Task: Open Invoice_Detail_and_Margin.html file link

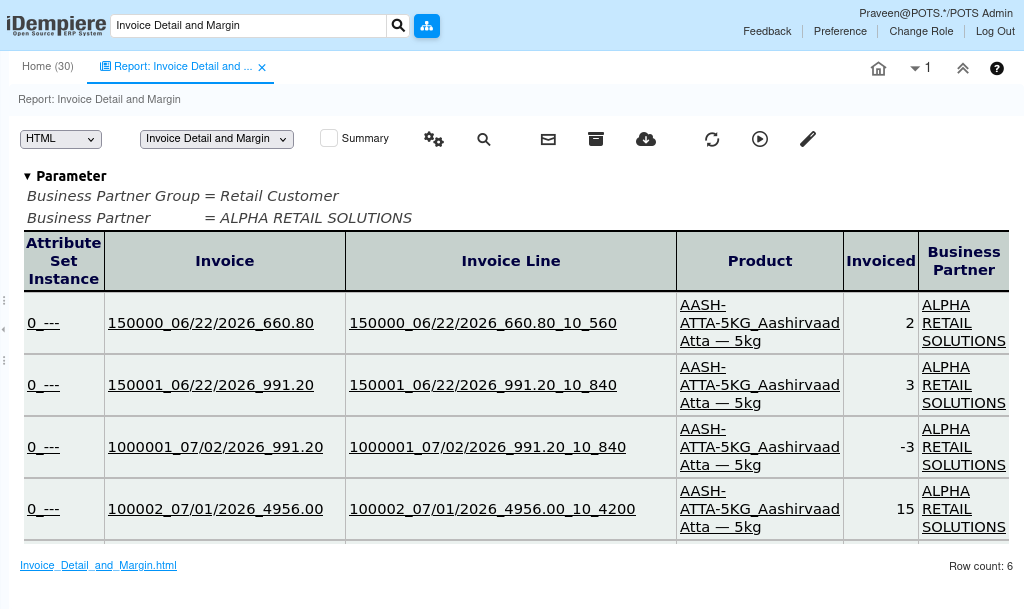Action: coord(98,565)
